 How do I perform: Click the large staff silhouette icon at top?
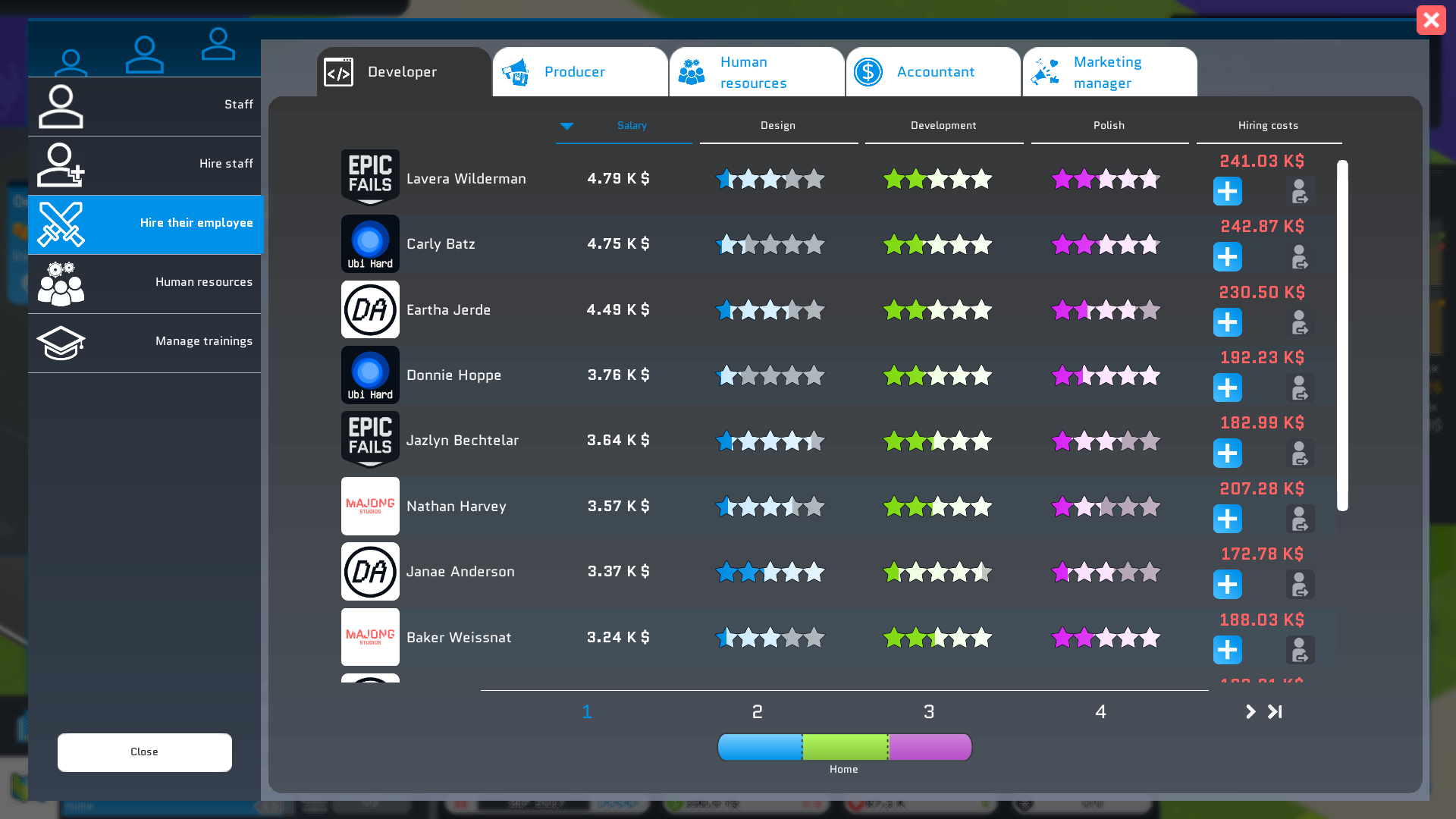144,55
